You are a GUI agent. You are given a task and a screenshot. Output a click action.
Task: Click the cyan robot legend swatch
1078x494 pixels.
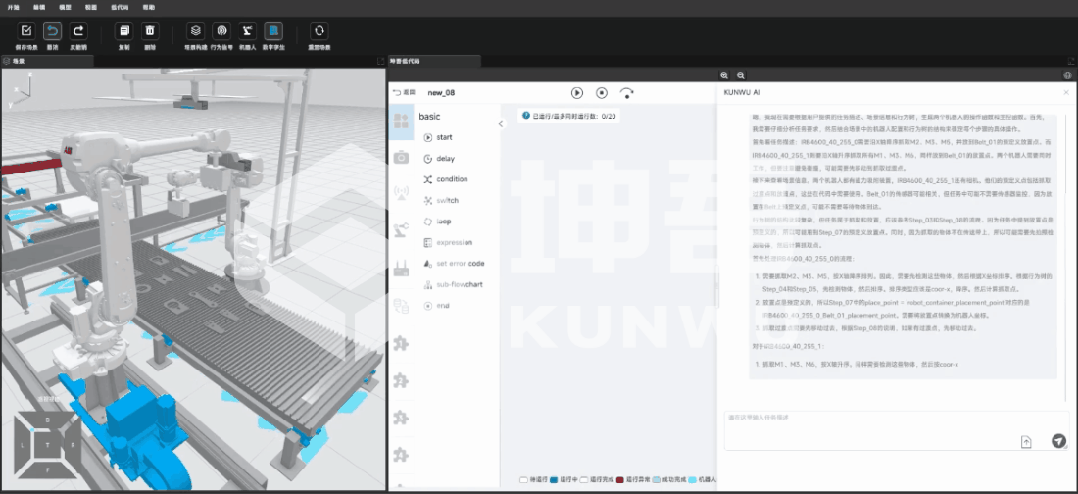point(692,479)
